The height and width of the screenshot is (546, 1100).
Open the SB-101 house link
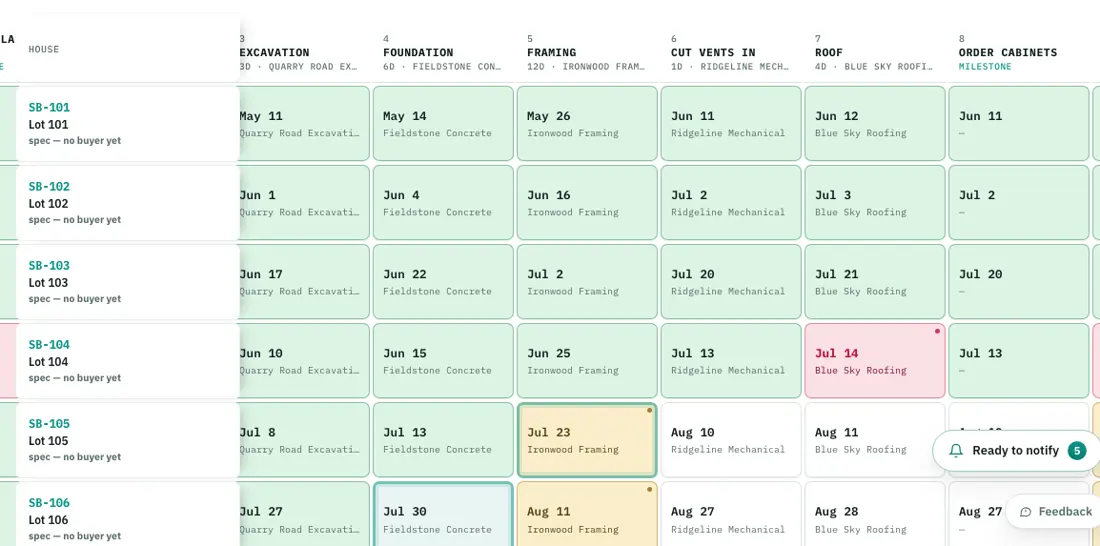pos(49,107)
